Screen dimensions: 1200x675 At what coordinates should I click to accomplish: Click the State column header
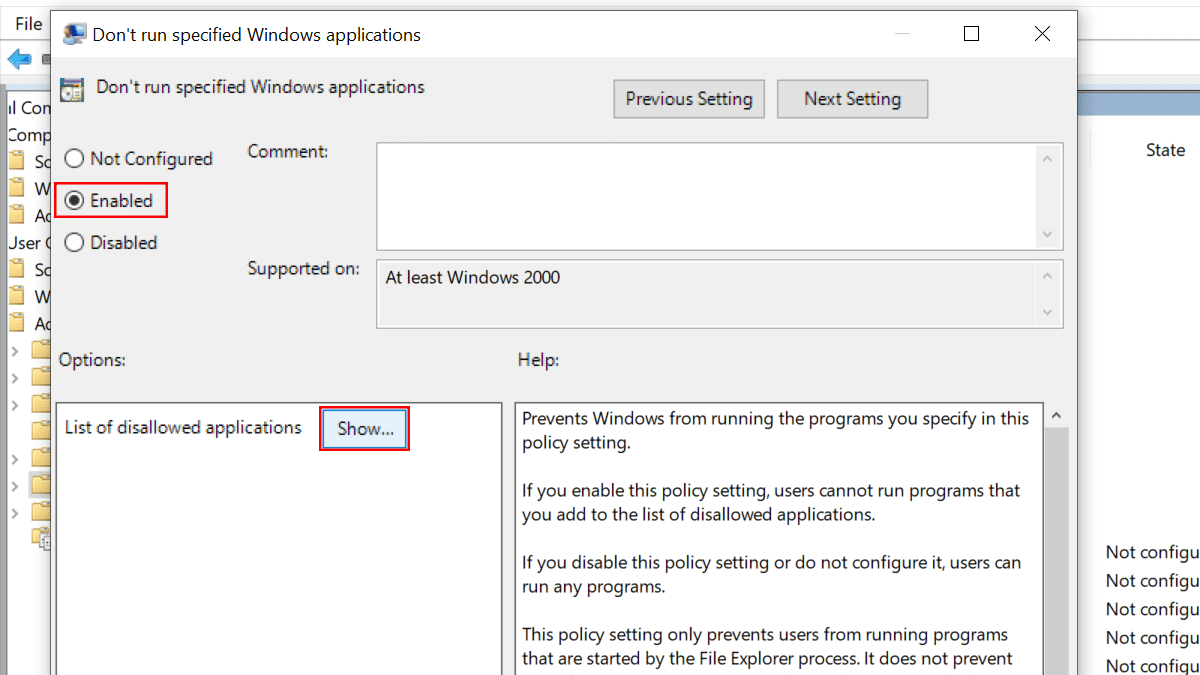pos(1165,150)
